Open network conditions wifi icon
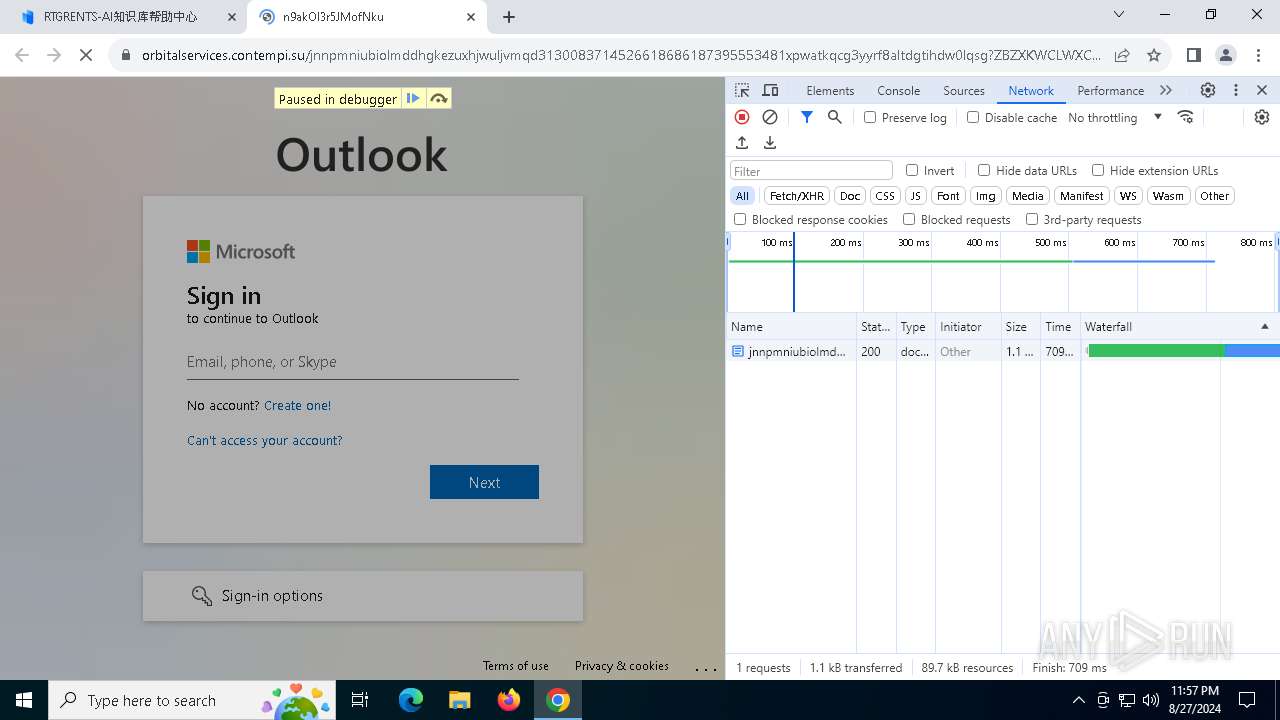Image resolution: width=1280 pixels, height=720 pixels. click(1186, 117)
